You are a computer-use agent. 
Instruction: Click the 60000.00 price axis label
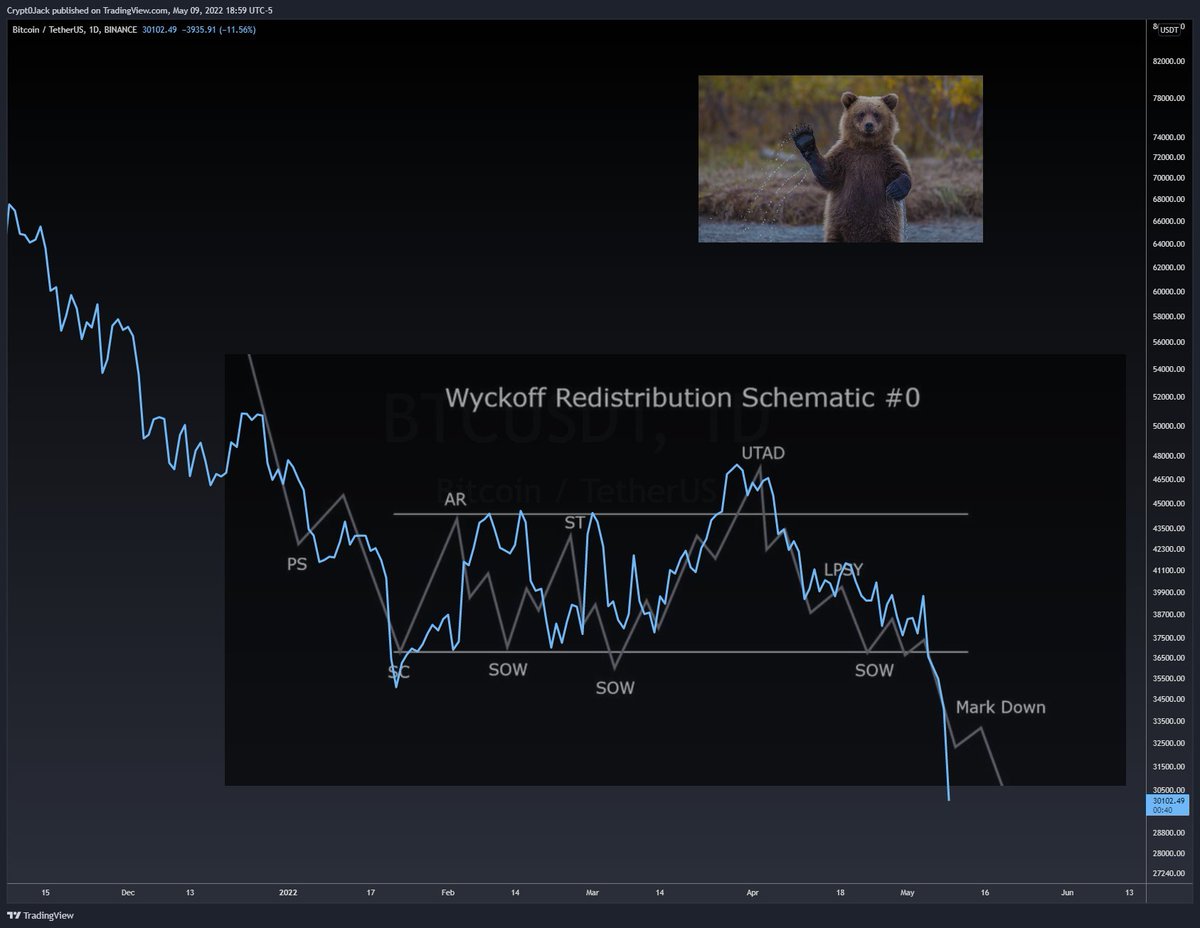coord(1168,293)
